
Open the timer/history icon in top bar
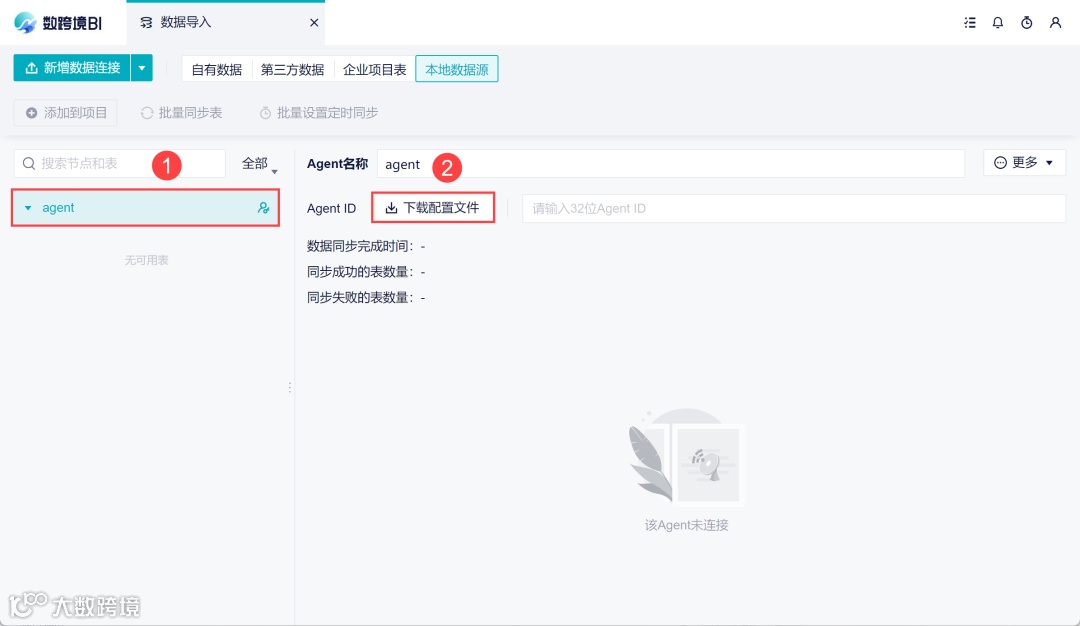(1026, 22)
